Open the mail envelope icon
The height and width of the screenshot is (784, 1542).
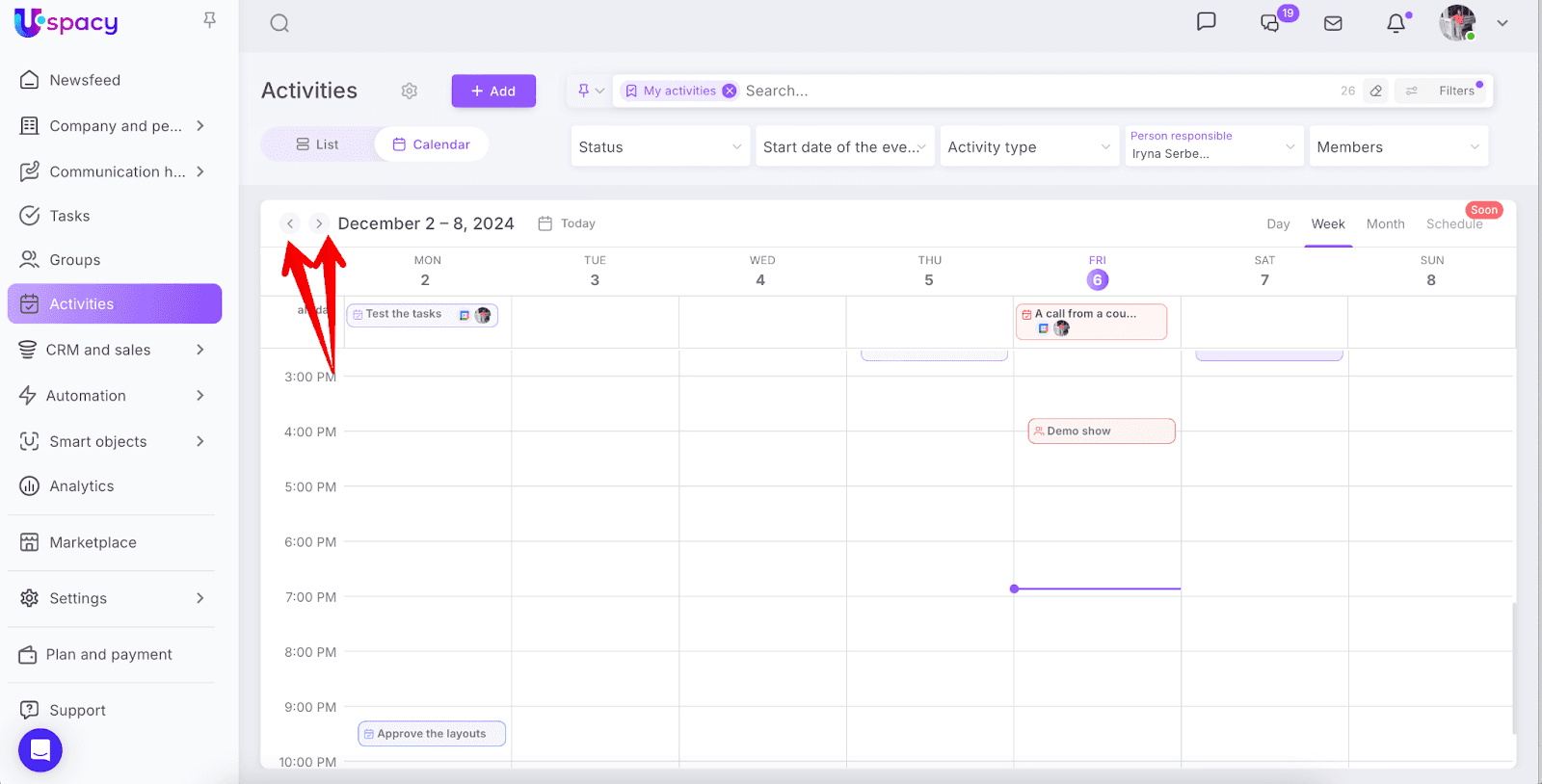tap(1333, 23)
